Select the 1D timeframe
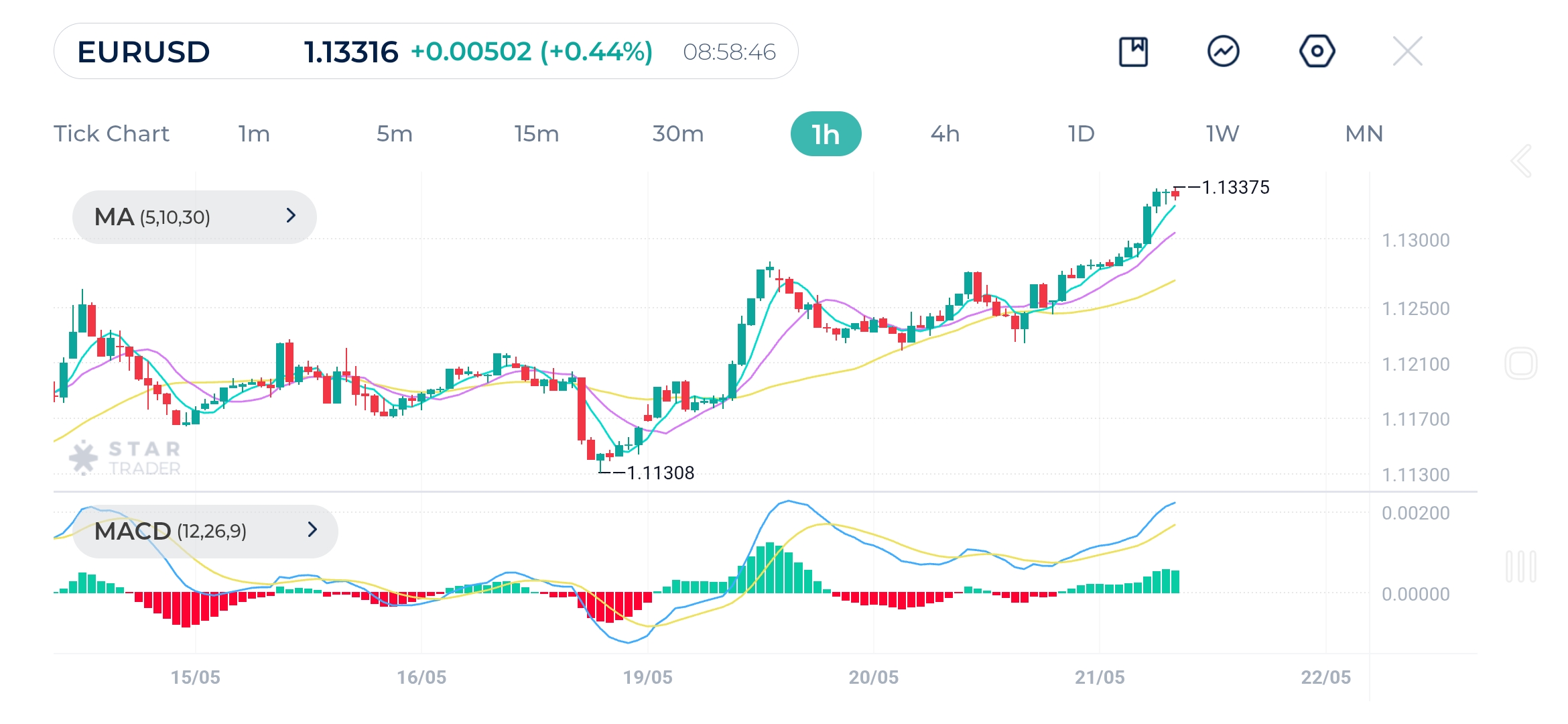Image resolution: width=1568 pixels, height=724 pixels. pyautogui.click(x=1081, y=134)
